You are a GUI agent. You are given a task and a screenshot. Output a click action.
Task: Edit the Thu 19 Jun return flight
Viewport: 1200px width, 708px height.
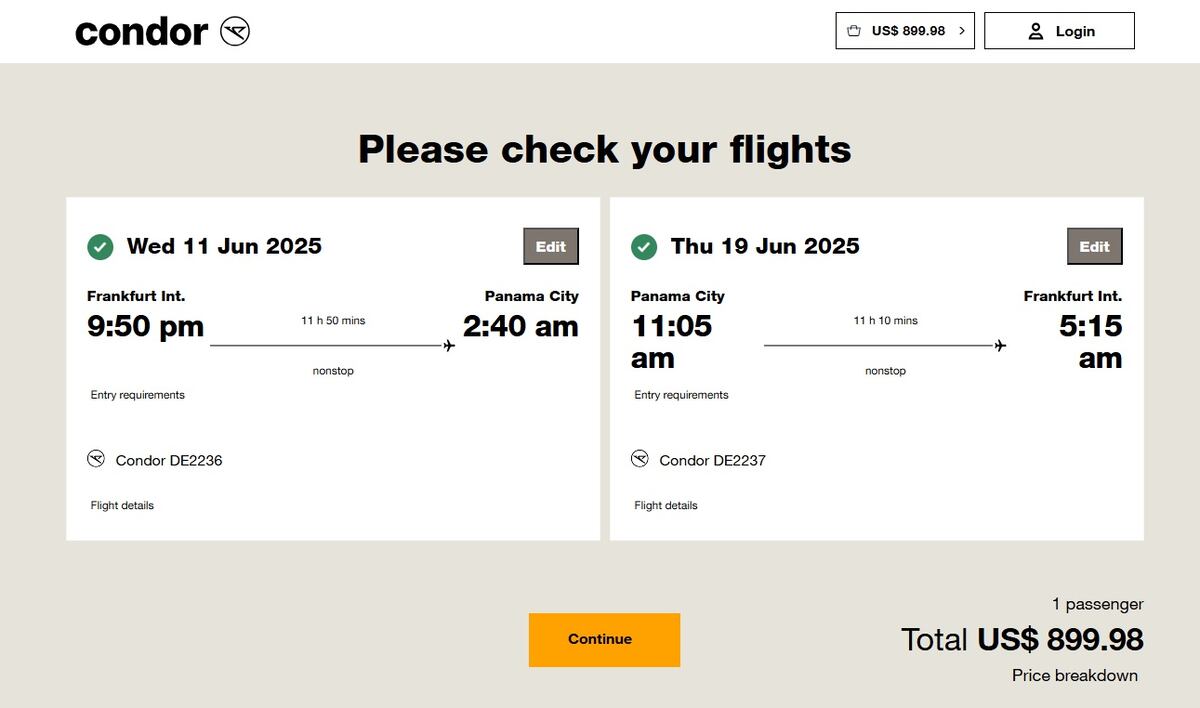tap(1094, 247)
